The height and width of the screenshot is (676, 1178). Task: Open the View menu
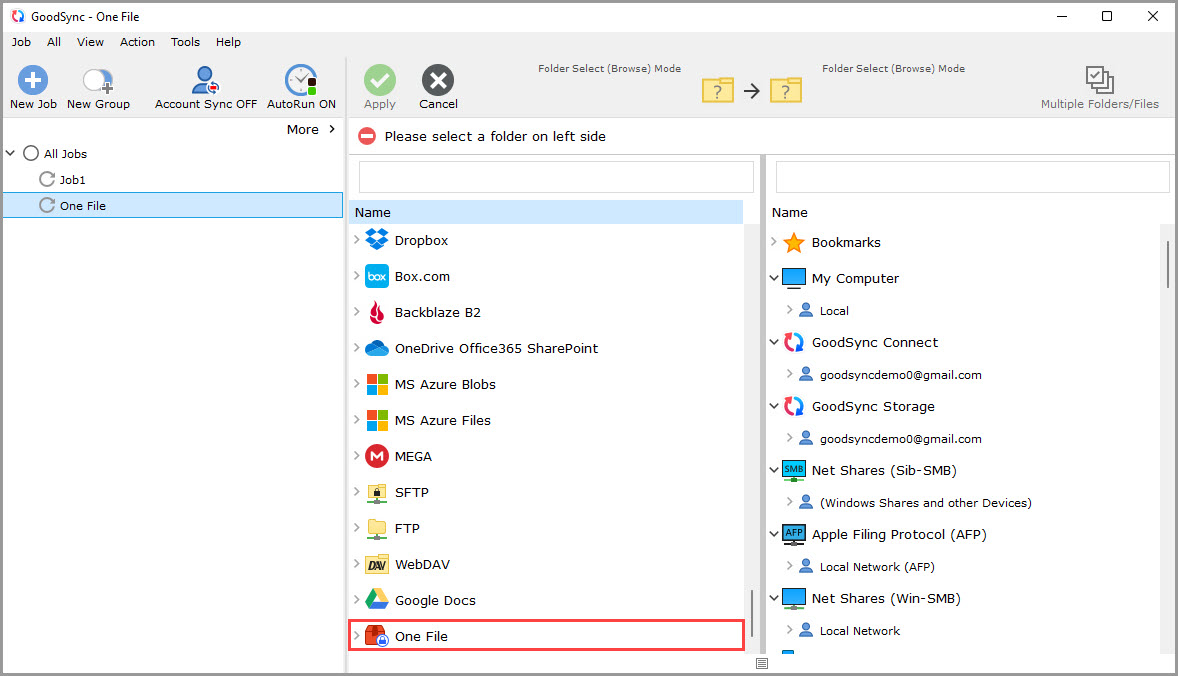pyautogui.click(x=90, y=42)
